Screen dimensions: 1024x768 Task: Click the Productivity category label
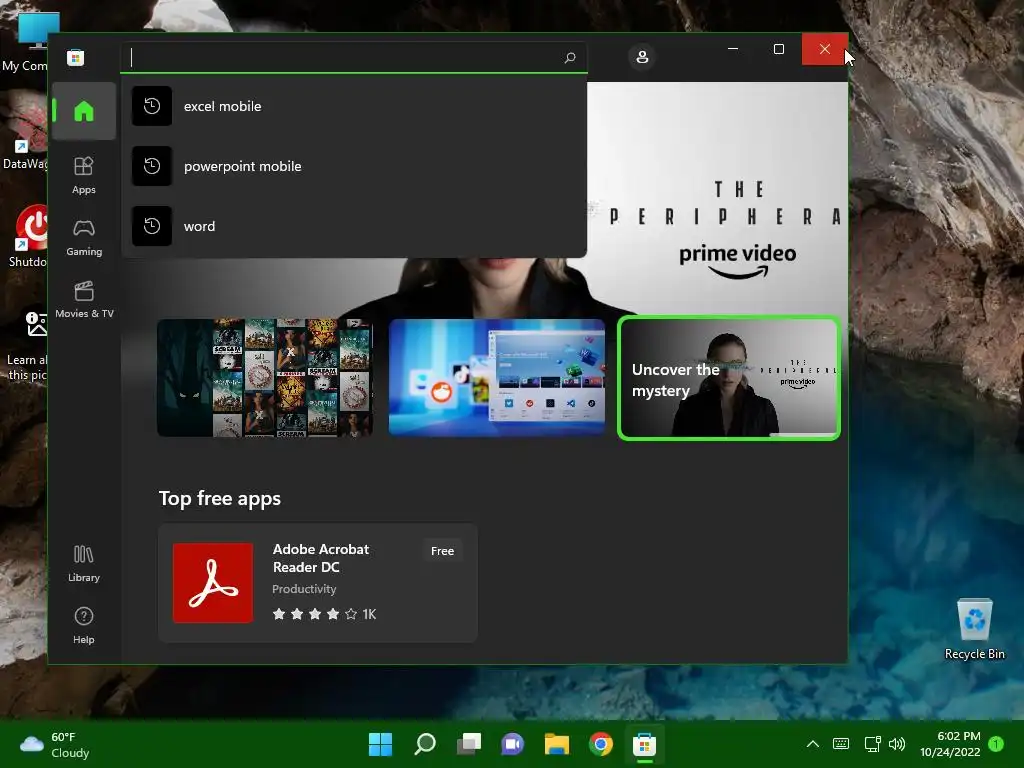304,589
